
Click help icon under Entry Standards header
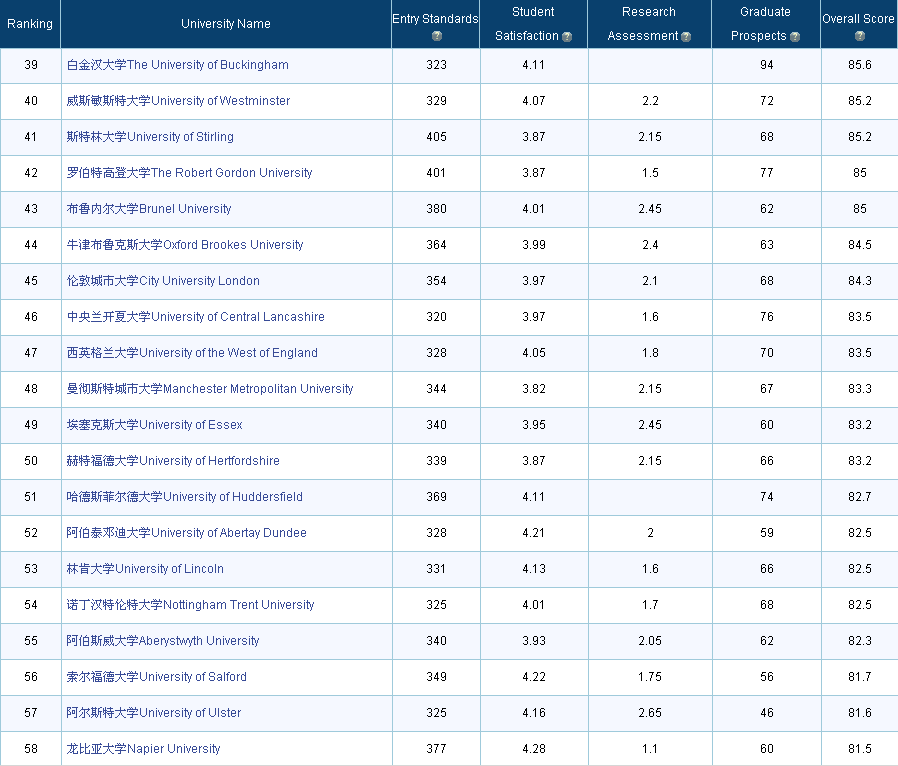pos(436,36)
